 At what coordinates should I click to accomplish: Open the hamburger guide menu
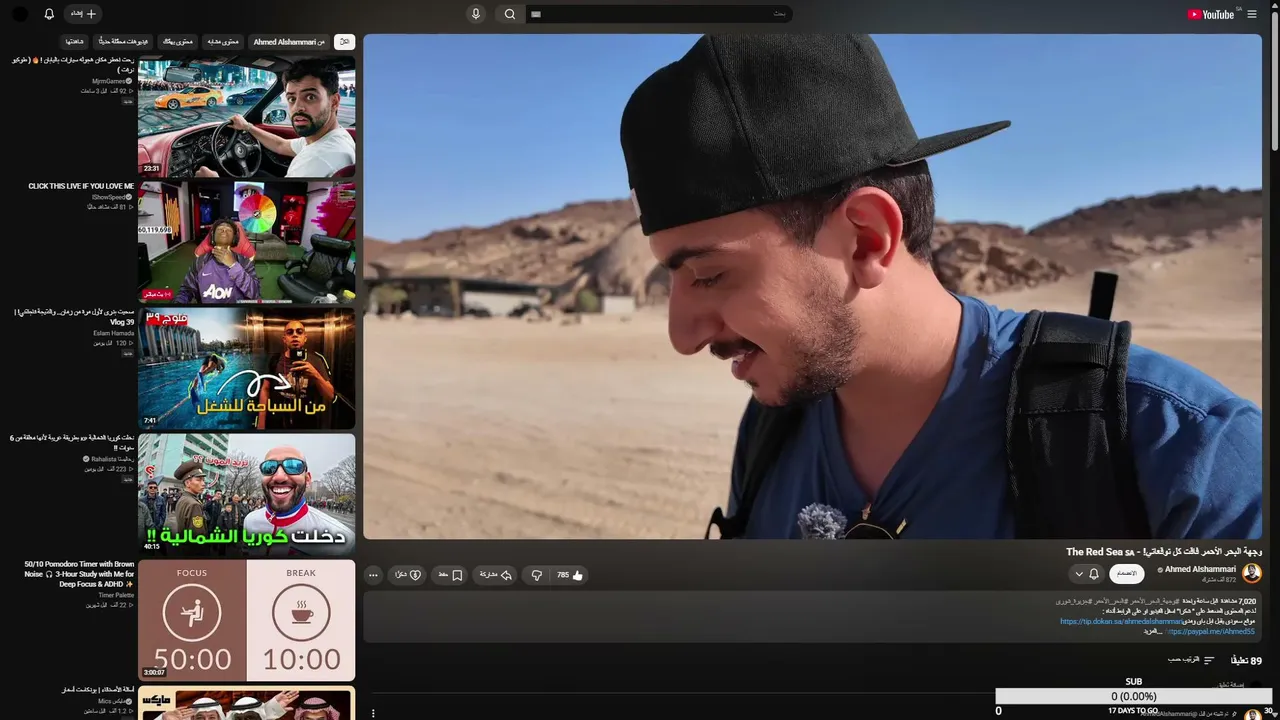point(1252,14)
